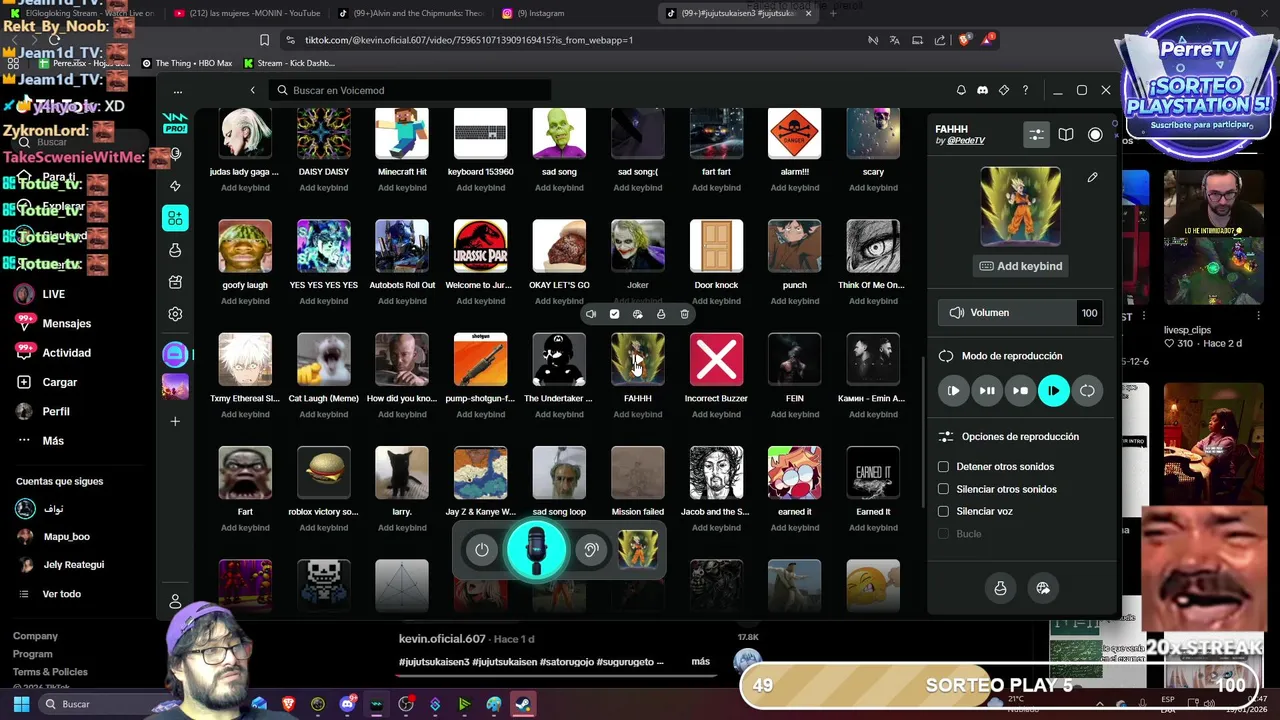
Task: Open Voicemod notifications bell icon
Action: pos(961,90)
